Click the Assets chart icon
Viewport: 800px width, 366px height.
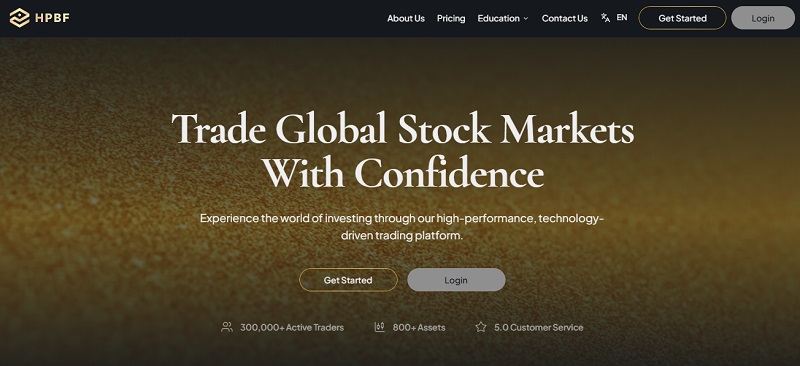[x=380, y=327]
